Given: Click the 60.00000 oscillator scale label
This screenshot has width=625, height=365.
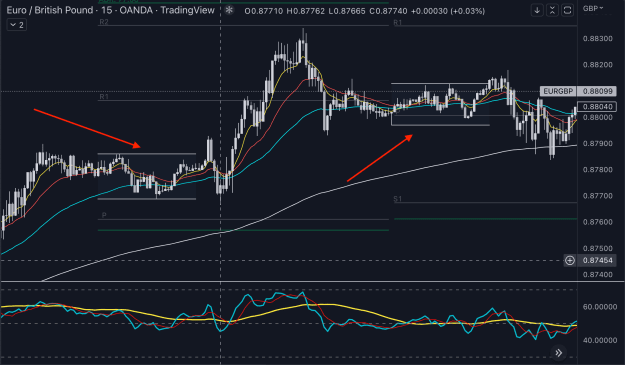Looking at the screenshot, I should coord(599,307).
